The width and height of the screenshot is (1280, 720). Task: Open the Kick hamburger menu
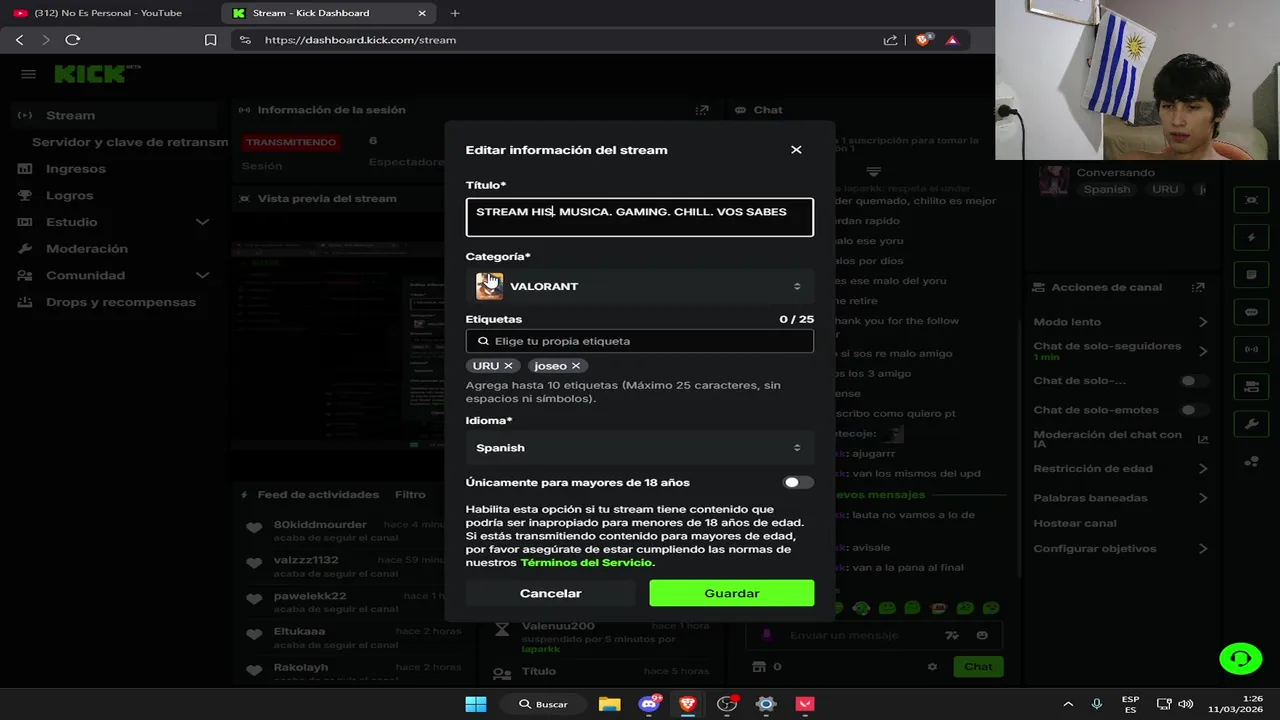pos(28,74)
